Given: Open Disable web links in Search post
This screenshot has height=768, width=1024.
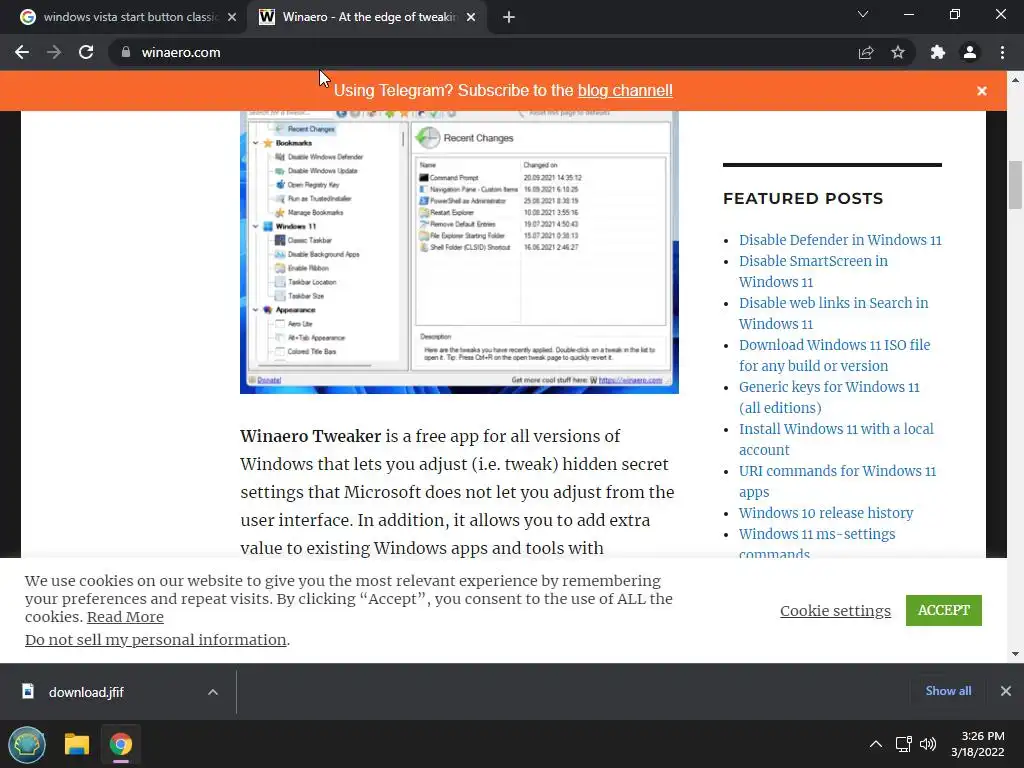Looking at the screenshot, I should coord(833,313).
